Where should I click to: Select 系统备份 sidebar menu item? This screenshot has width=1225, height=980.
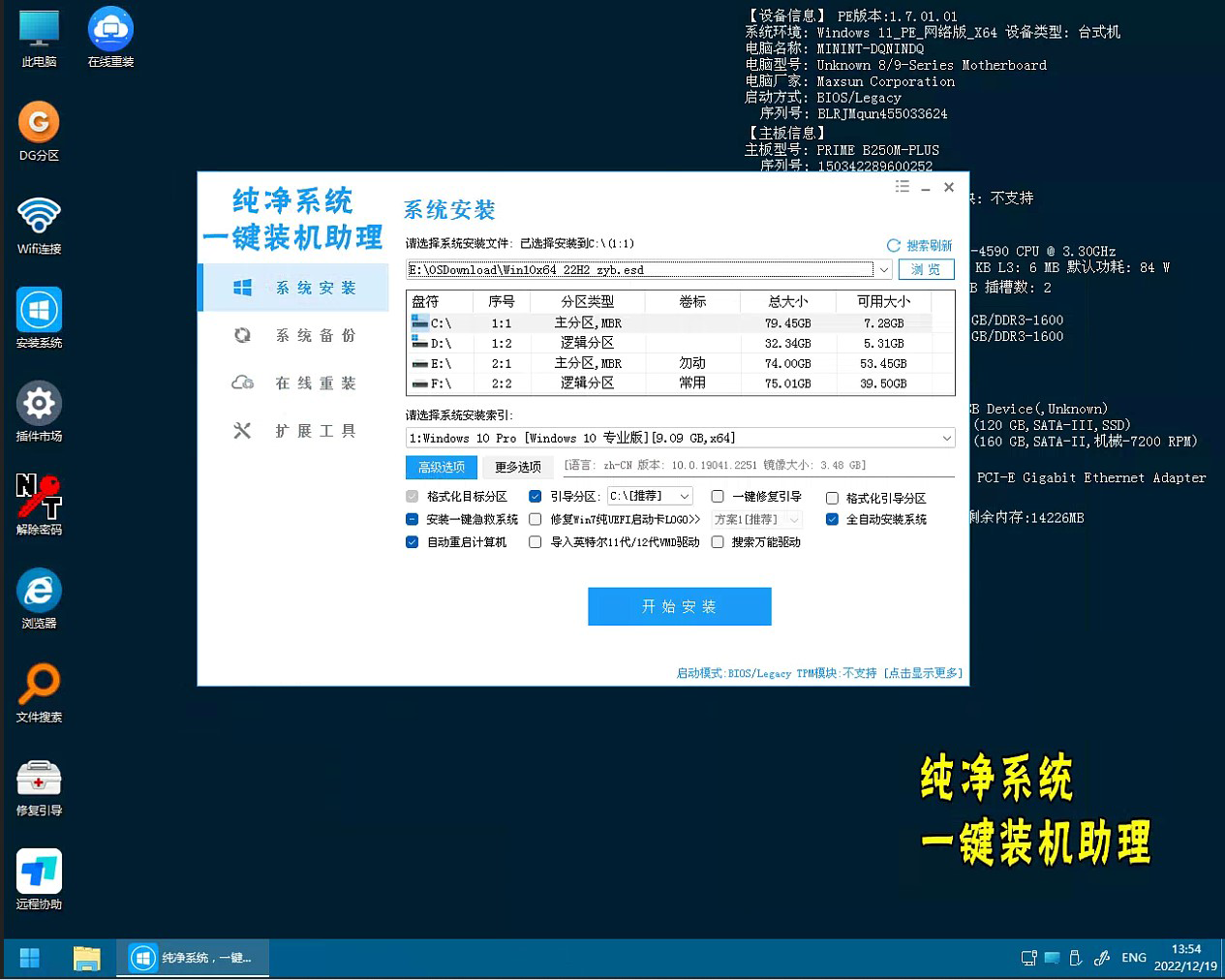[x=293, y=335]
